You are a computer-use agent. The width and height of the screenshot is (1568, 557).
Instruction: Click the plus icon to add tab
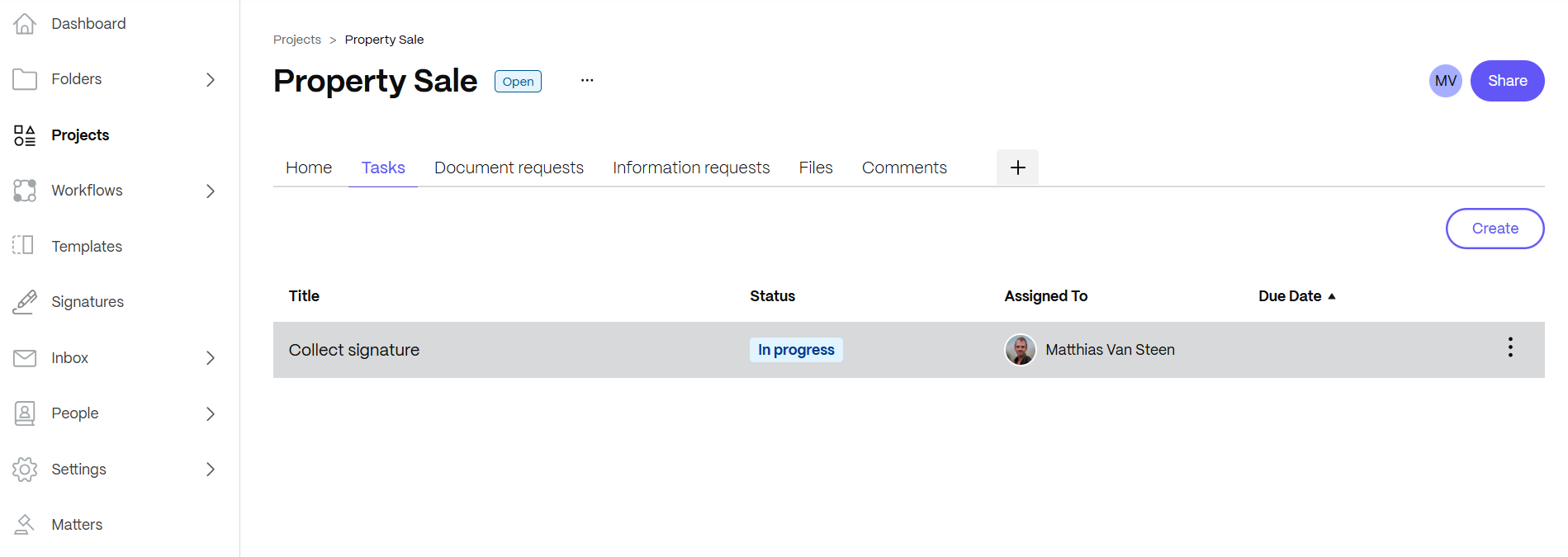coord(1017,168)
